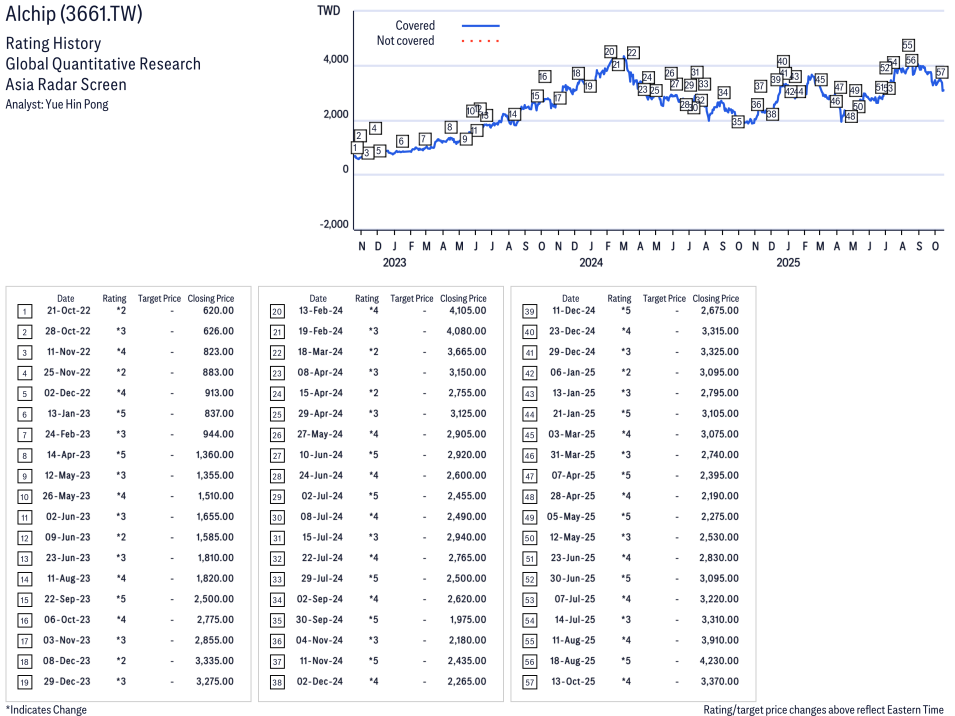
Task: Click the blue Covered legend line
Action: [480, 26]
